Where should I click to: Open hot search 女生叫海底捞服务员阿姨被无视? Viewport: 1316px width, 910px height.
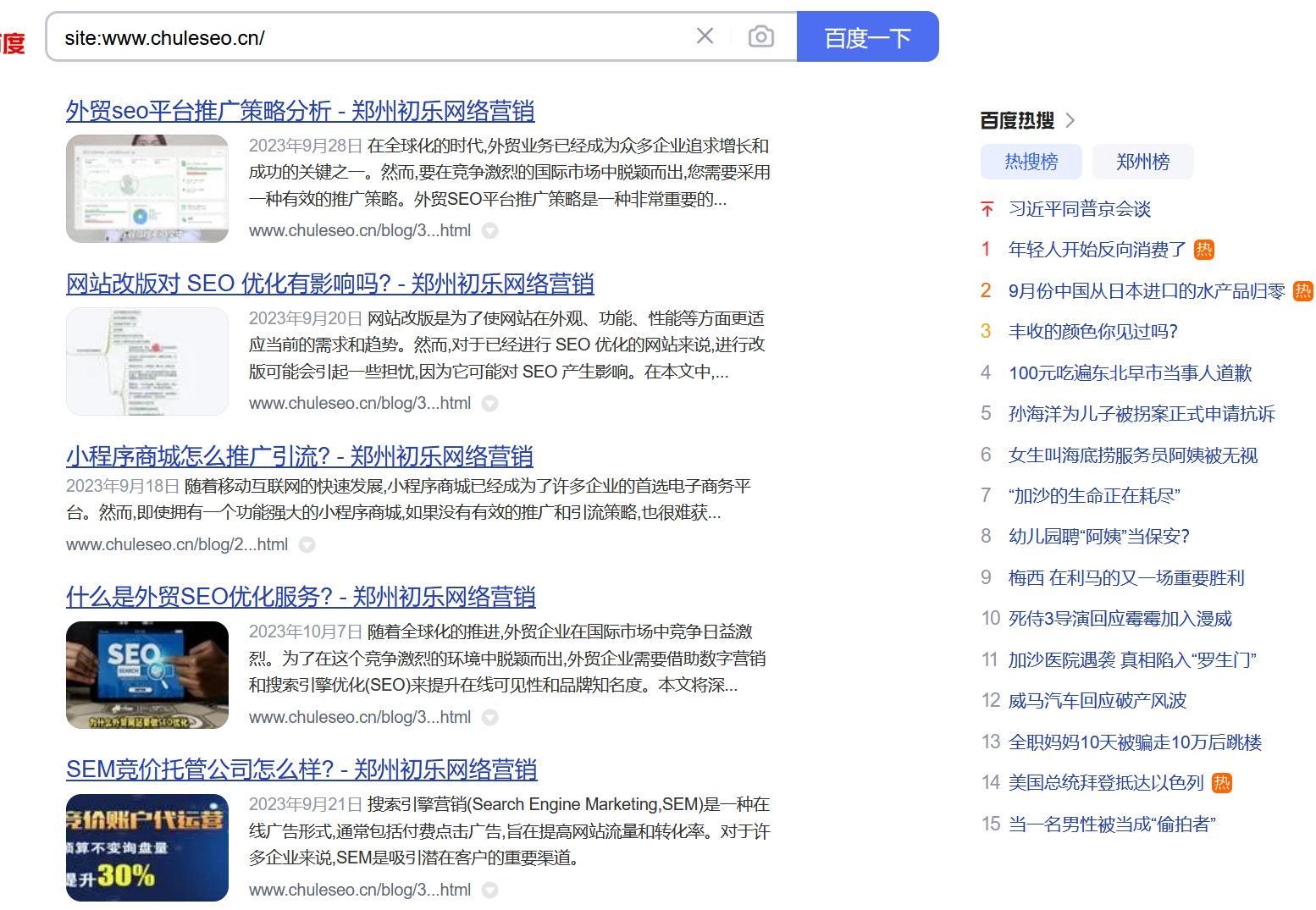pos(1133,455)
